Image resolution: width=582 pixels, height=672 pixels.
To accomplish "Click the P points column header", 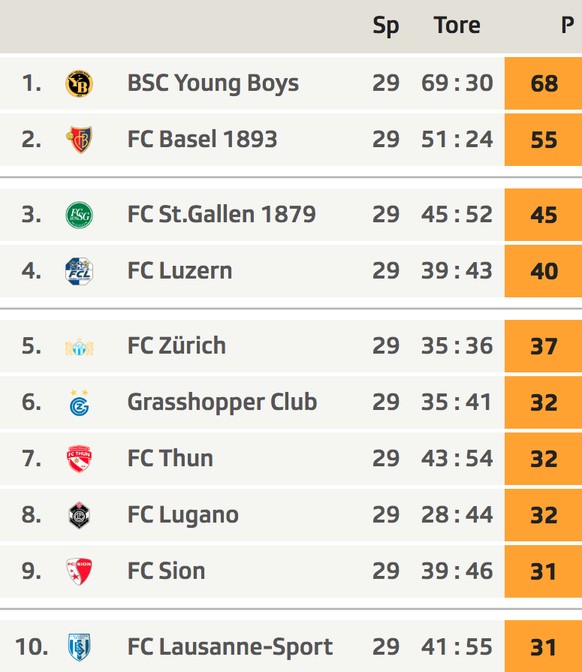I will 567,25.
